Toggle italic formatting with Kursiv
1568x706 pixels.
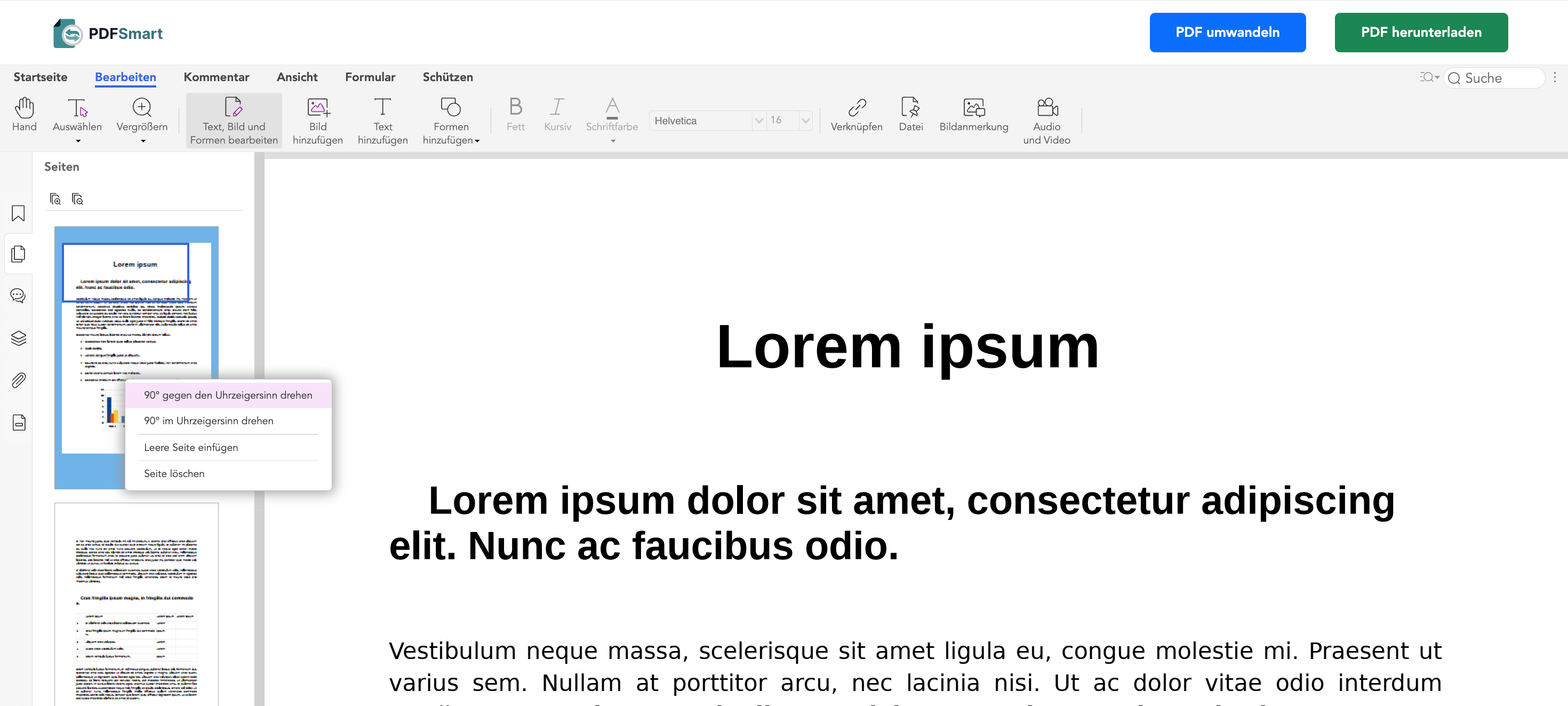coord(557,116)
